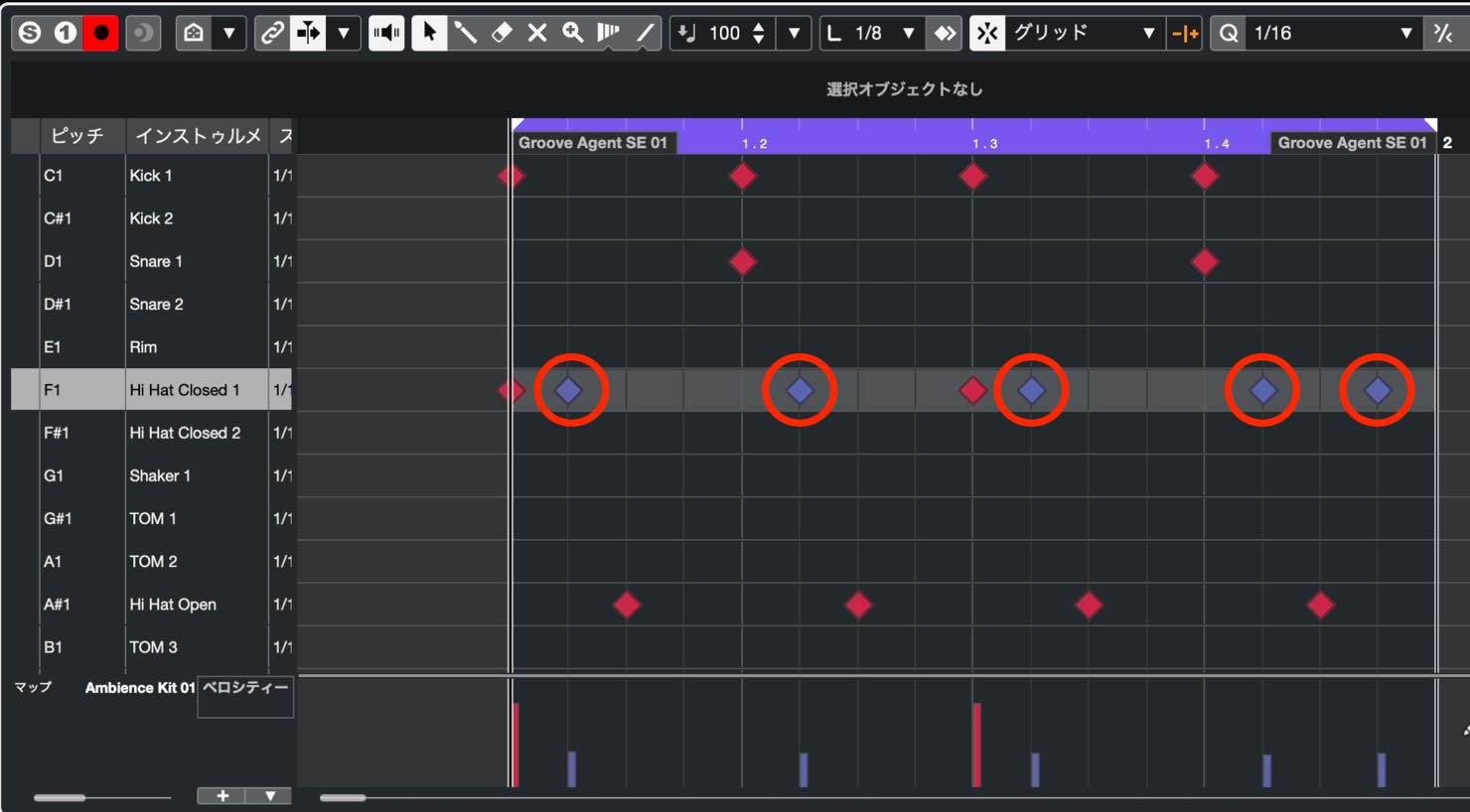This screenshot has width=1470, height=812.
Task: Toggle the diamond note-length display icon
Action: [945, 33]
